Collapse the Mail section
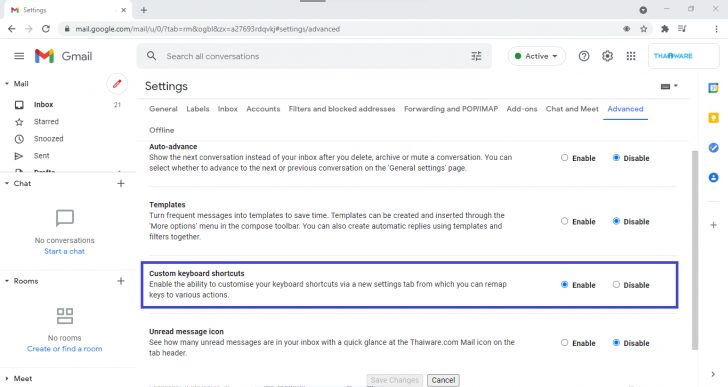 pos(7,84)
